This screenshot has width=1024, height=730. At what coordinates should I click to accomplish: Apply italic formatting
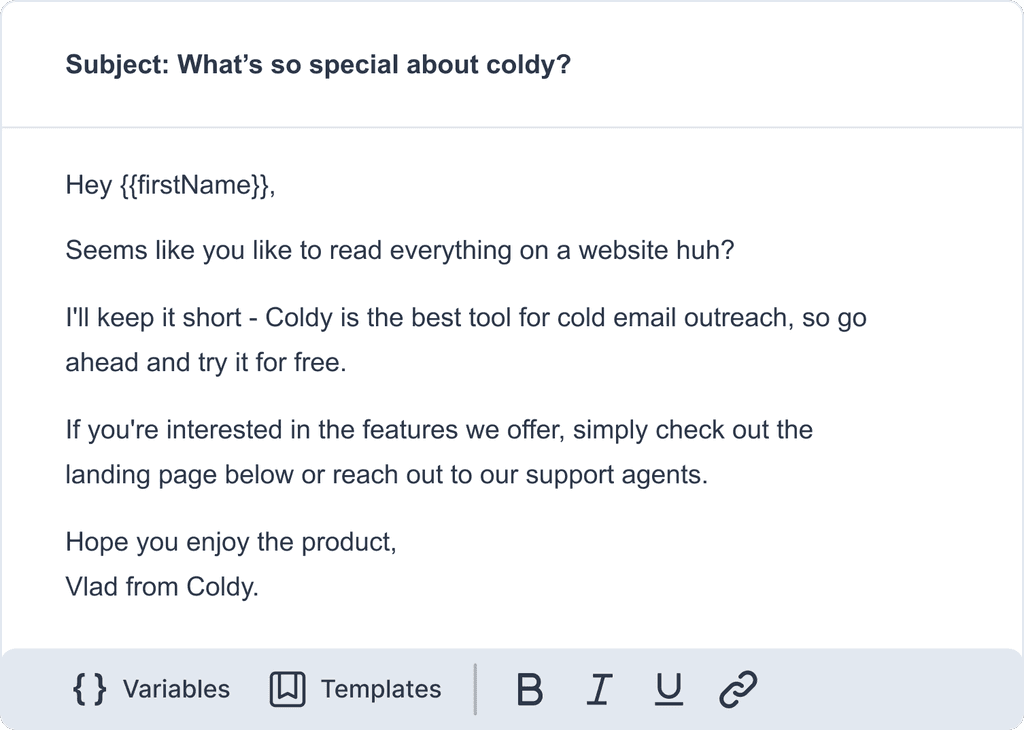[598, 689]
